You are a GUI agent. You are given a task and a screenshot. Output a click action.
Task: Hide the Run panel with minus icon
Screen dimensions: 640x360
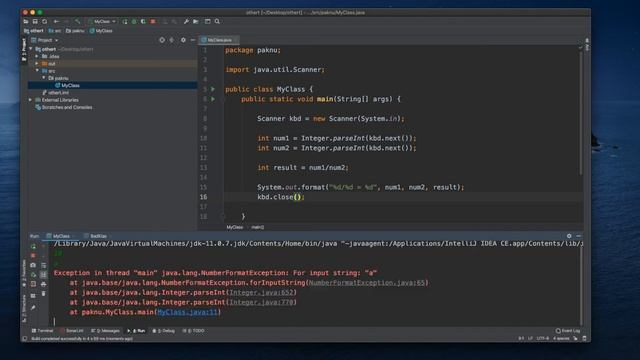point(578,236)
